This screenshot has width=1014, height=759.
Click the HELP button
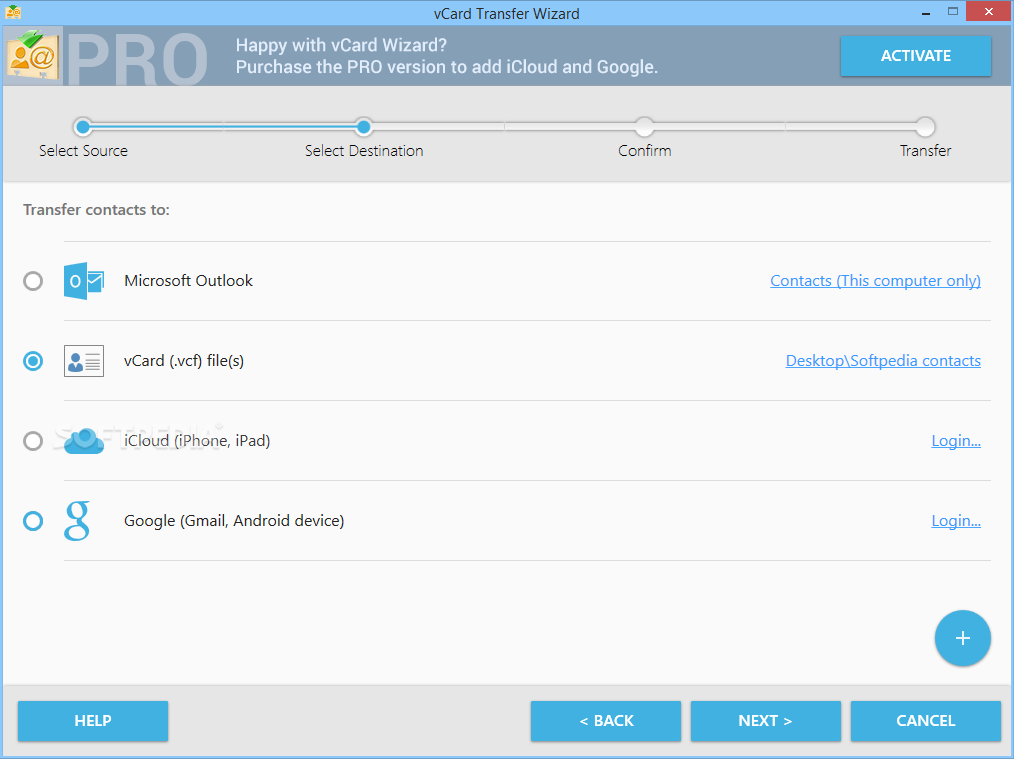(93, 721)
